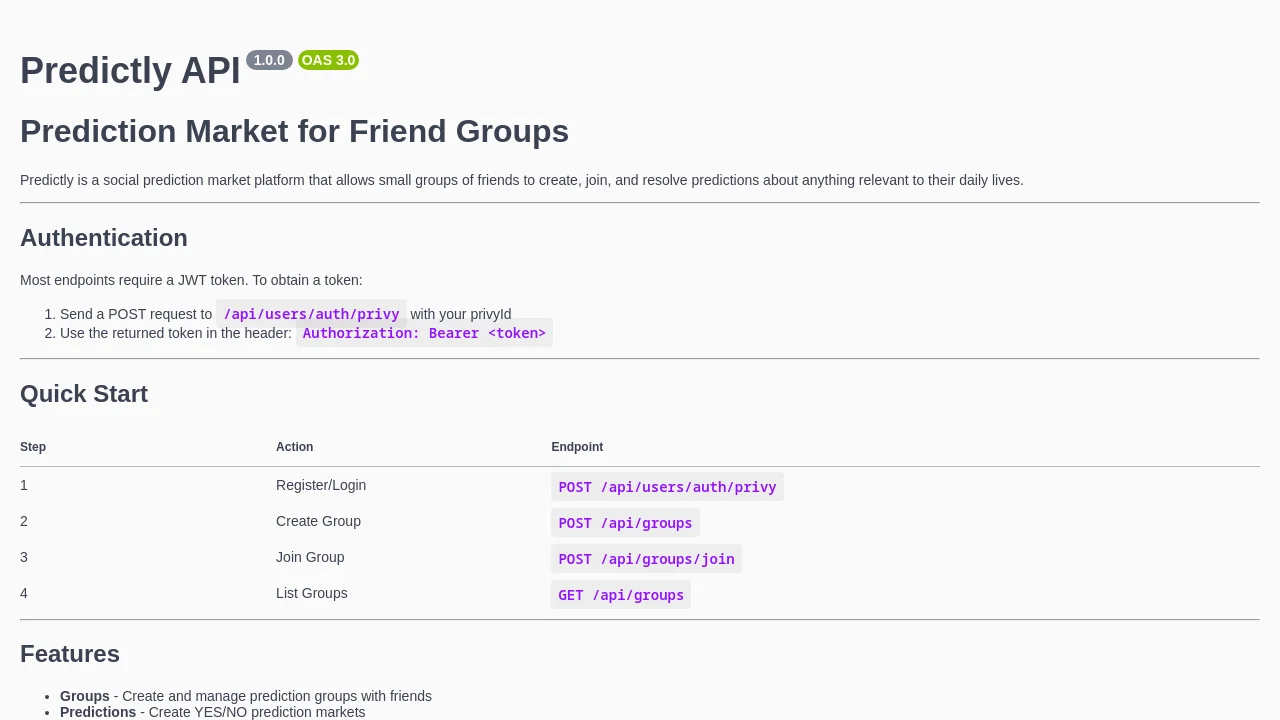Screen dimensions: 1280x720
Task: Click POST /api/users/auth/privy in the table
Action: (667, 487)
